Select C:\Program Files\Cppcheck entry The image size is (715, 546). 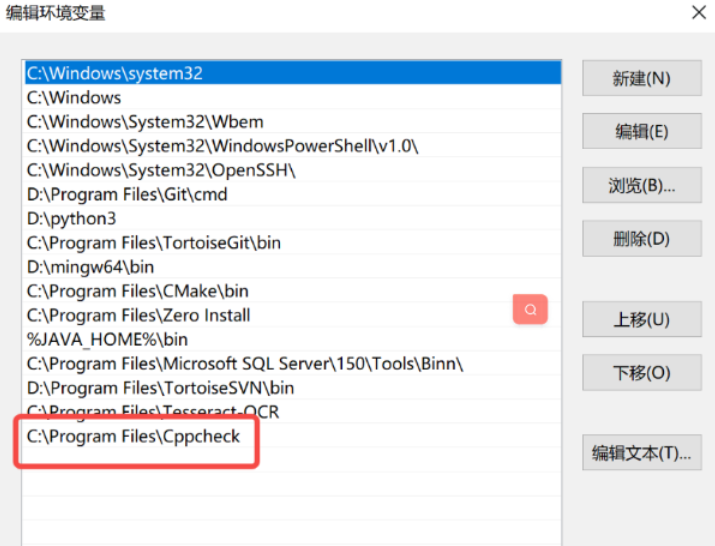(x=293, y=436)
